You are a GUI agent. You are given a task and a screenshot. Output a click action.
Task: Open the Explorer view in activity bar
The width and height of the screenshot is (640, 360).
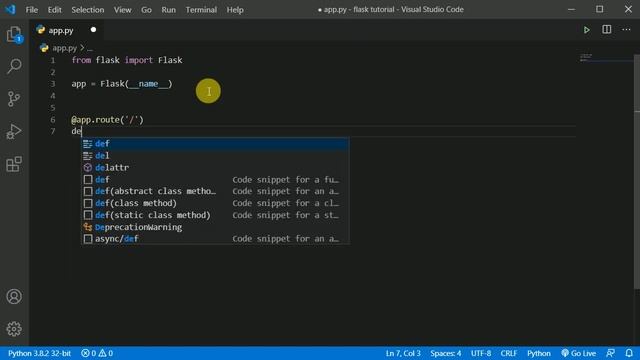pyautogui.click(x=14, y=35)
